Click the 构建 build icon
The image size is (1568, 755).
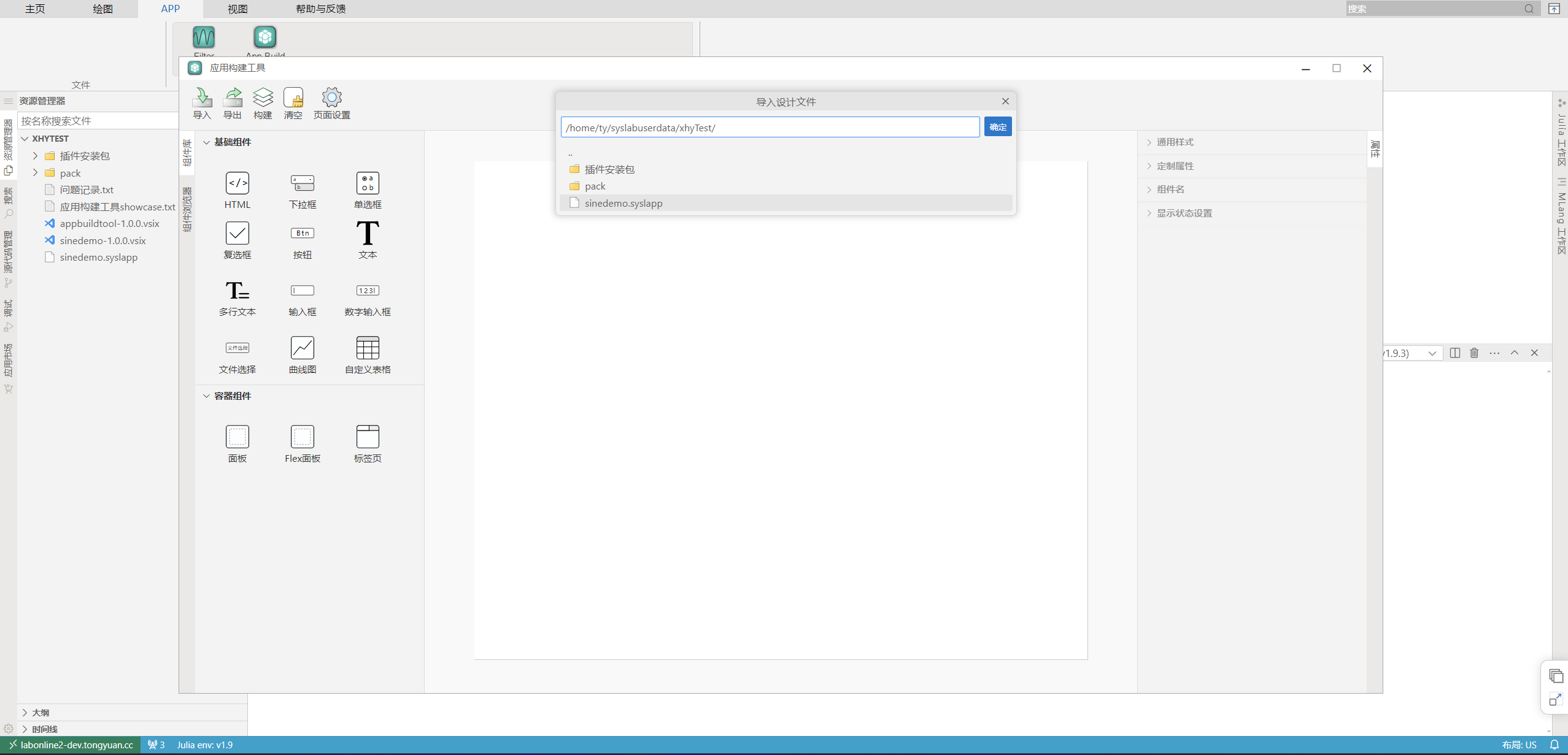click(x=263, y=98)
